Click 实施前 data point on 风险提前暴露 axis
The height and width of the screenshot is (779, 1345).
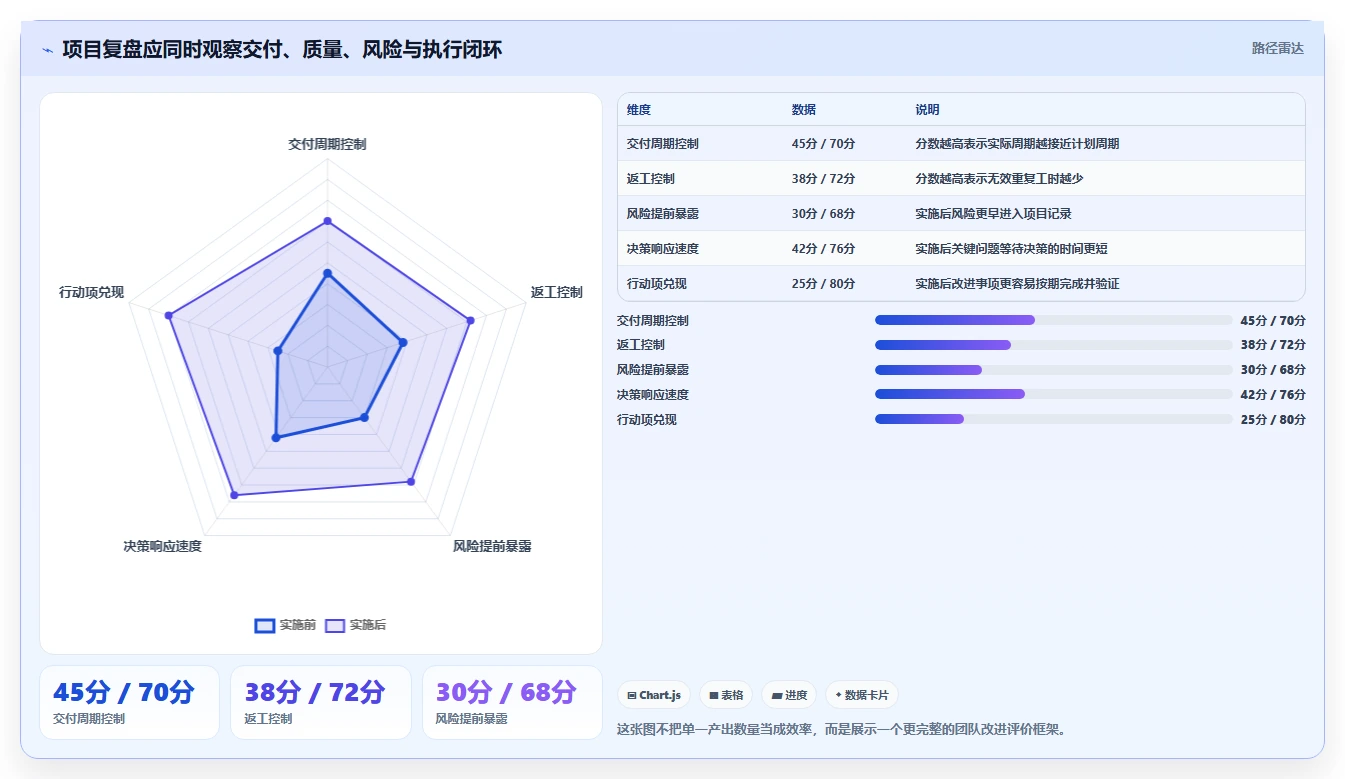(x=364, y=417)
